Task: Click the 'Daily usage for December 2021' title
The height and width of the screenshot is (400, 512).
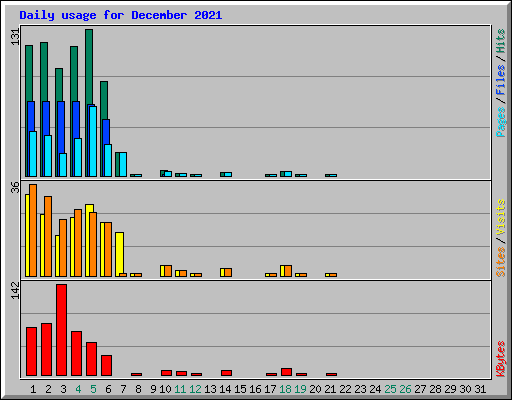Action: [x=121, y=15]
